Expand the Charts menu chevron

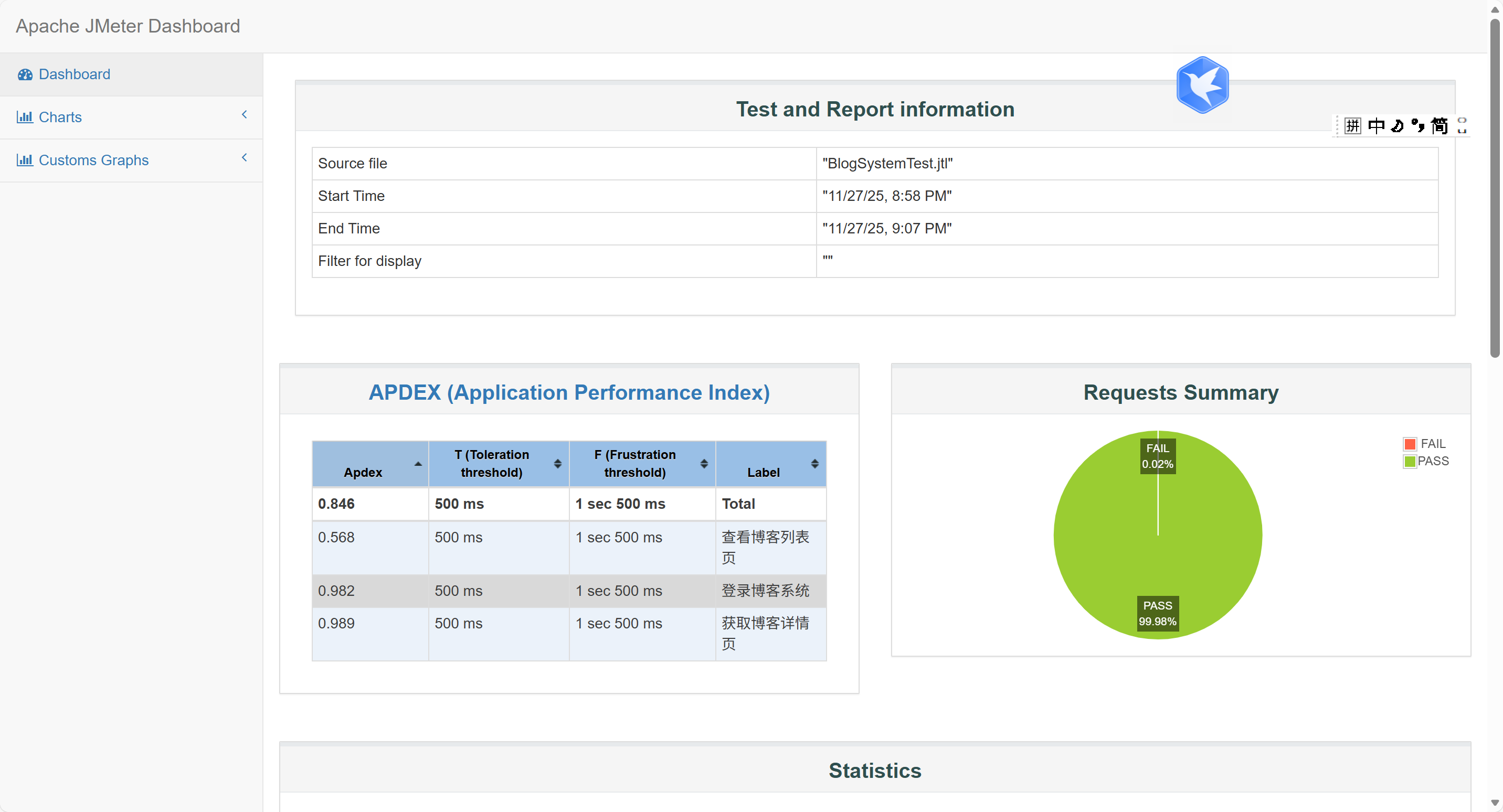(245, 115)
